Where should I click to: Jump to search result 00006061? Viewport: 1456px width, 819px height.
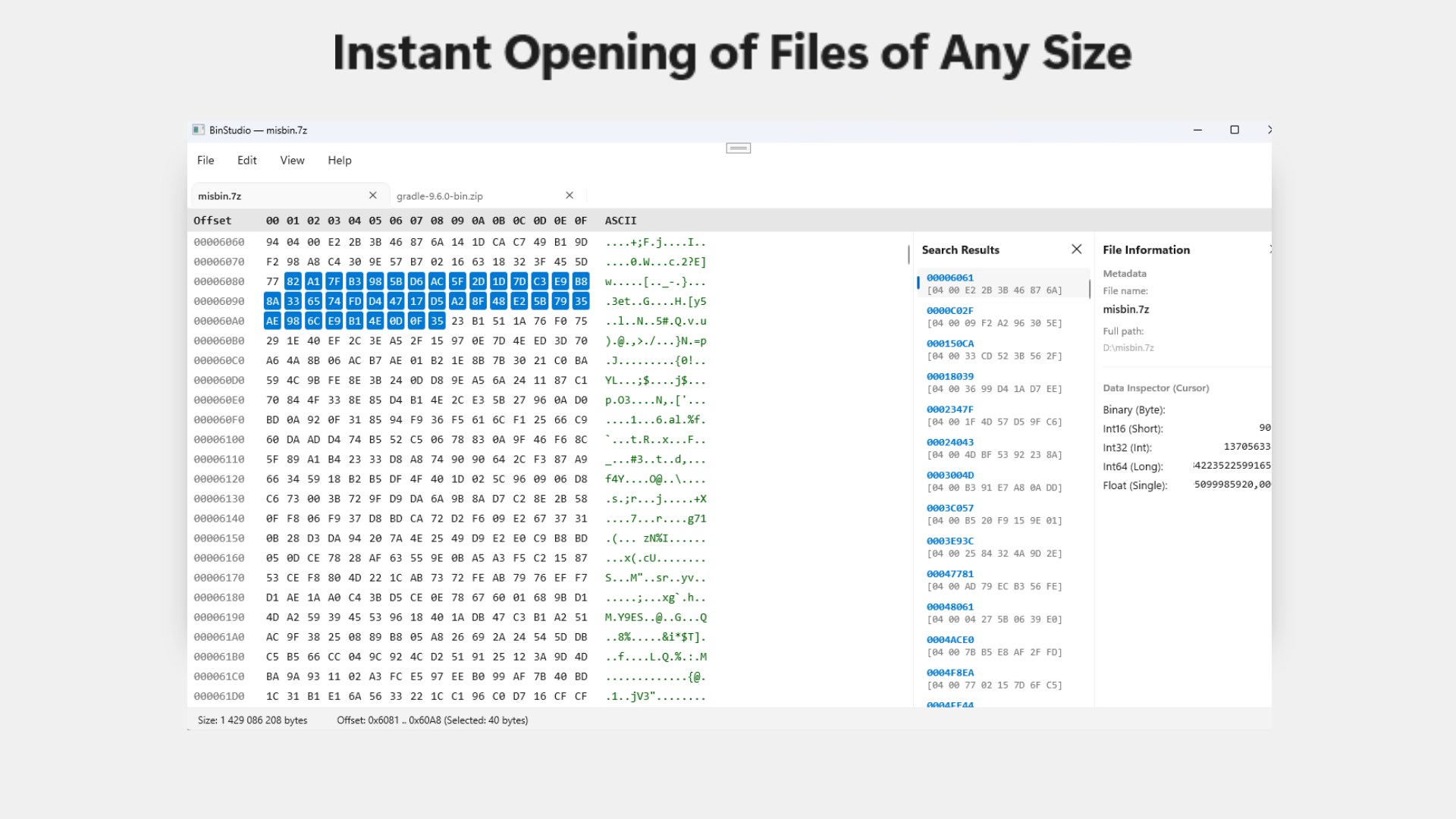coord(1003,284)
